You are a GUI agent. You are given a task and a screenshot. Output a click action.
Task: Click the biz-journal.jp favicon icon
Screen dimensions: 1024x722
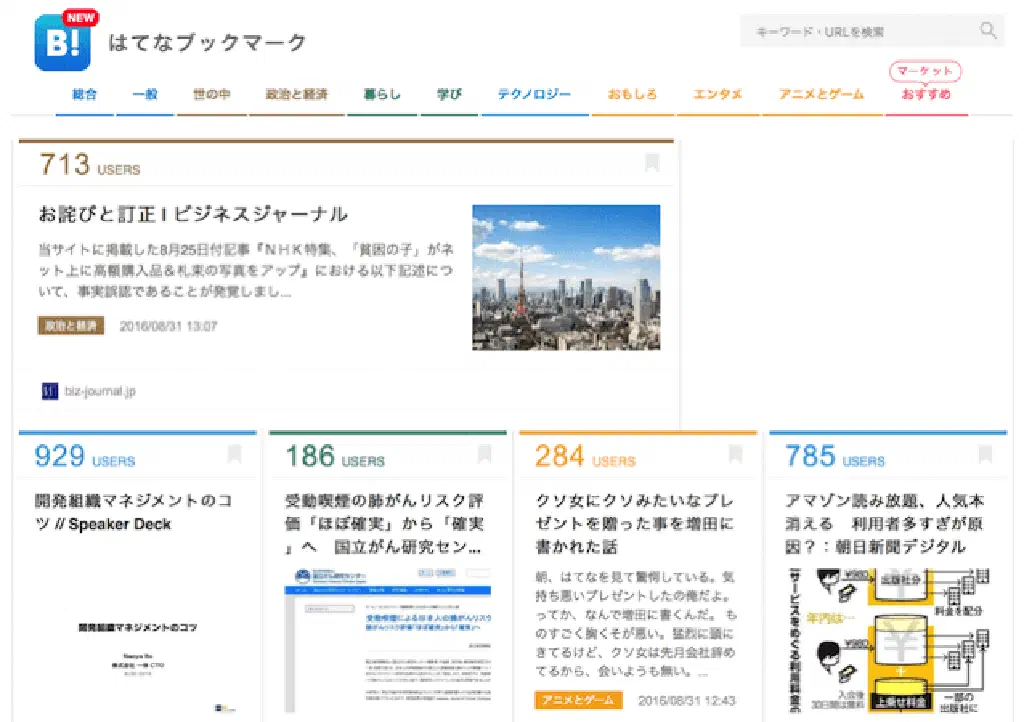(x=50, y=391)
